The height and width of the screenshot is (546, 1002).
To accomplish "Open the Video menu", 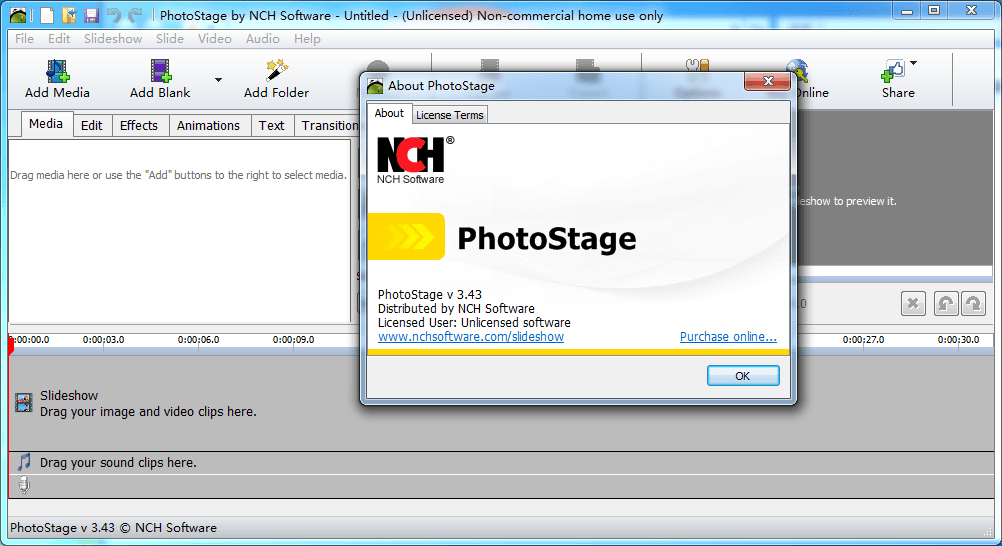I will (215, 39).
